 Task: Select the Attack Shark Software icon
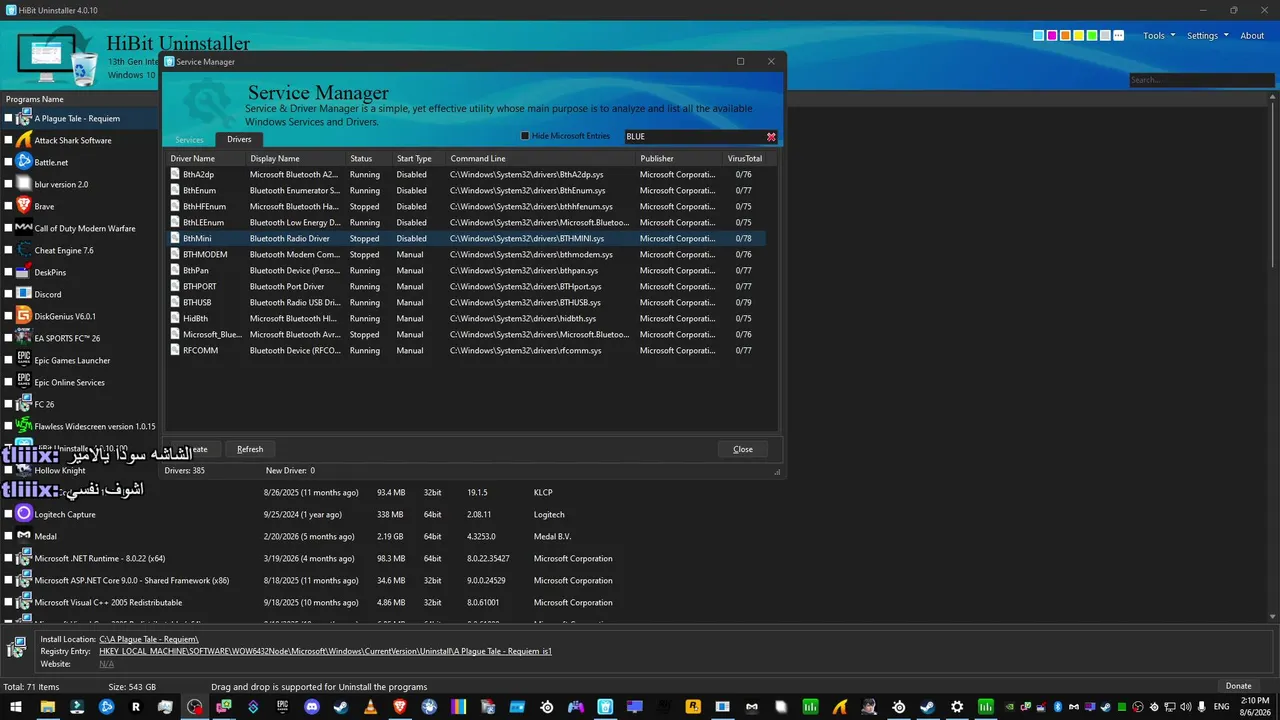[24, 140]
